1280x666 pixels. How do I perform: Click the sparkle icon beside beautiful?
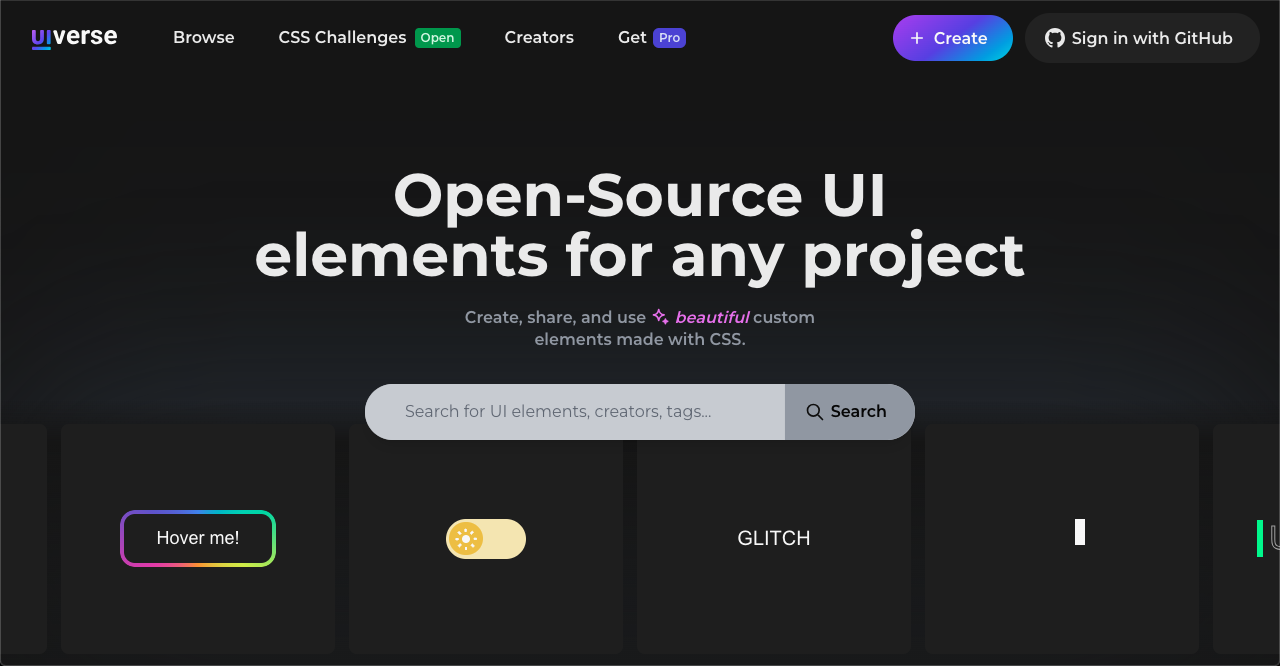660,317
